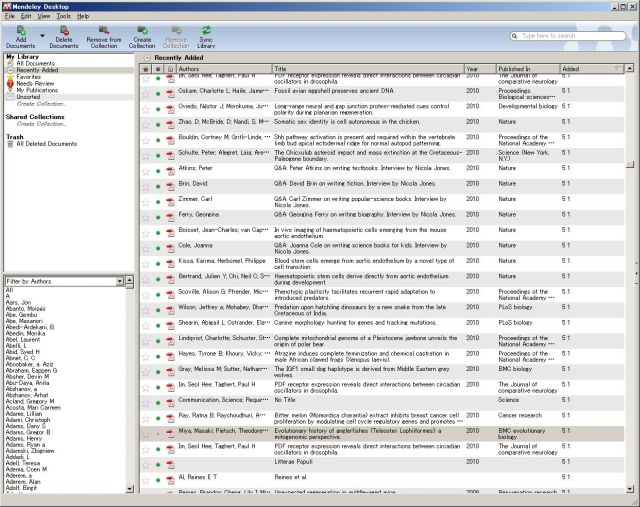Open the Add Documents dropdown arrow
The width and height of the screenshot is (640, 507).
[x=42, y=36]
